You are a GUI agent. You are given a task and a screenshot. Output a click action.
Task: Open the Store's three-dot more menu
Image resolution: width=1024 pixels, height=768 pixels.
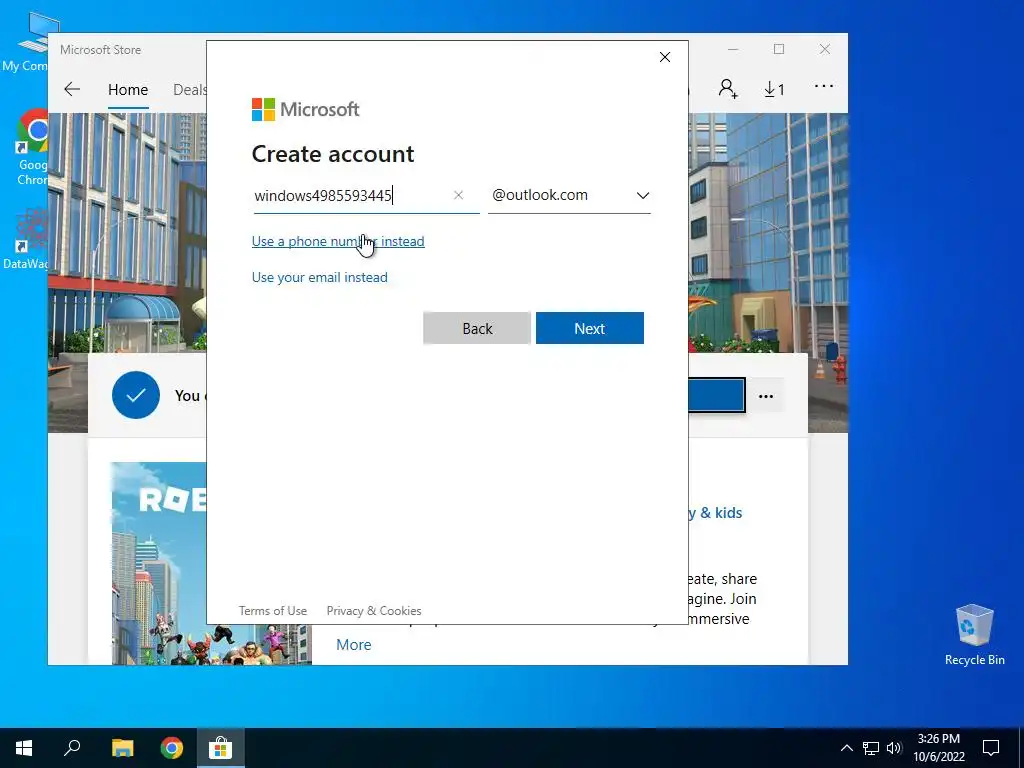pos(824,86)
